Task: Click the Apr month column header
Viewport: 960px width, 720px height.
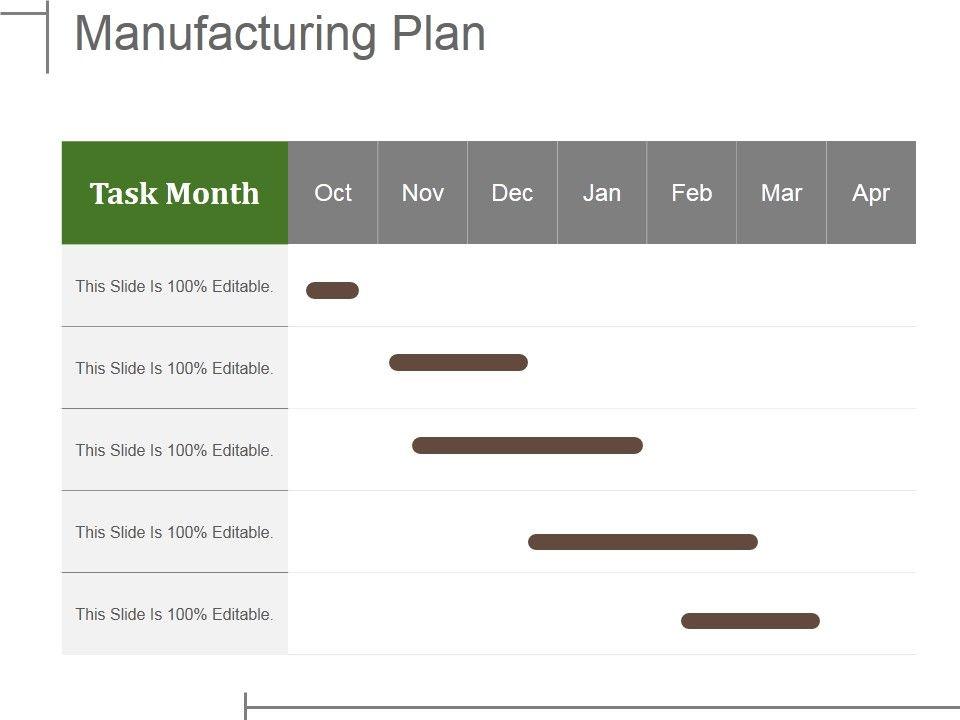Action: [x=871, y=193]
